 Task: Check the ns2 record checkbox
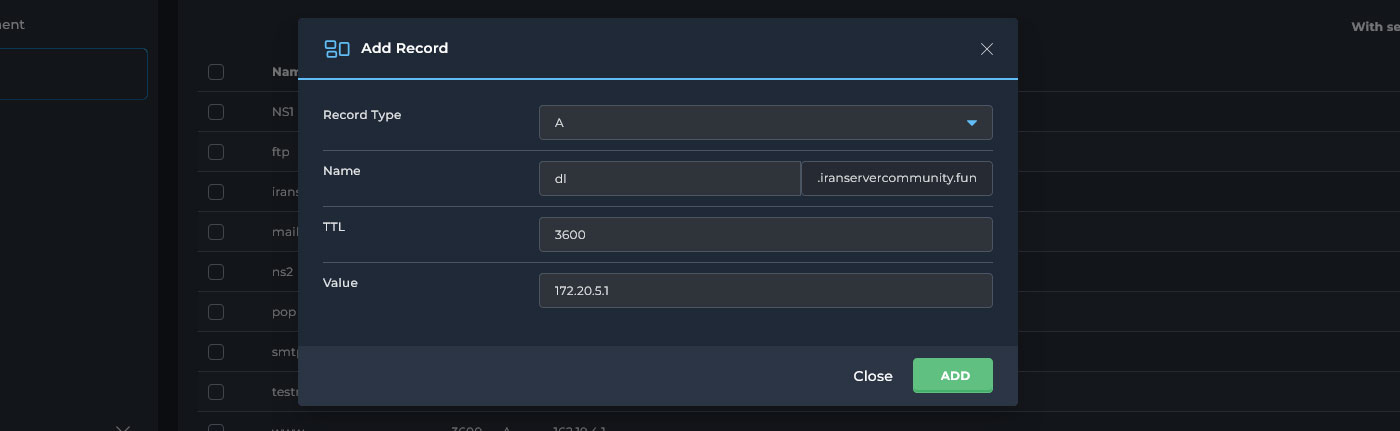pyautogui.click(x=216, y=272)
